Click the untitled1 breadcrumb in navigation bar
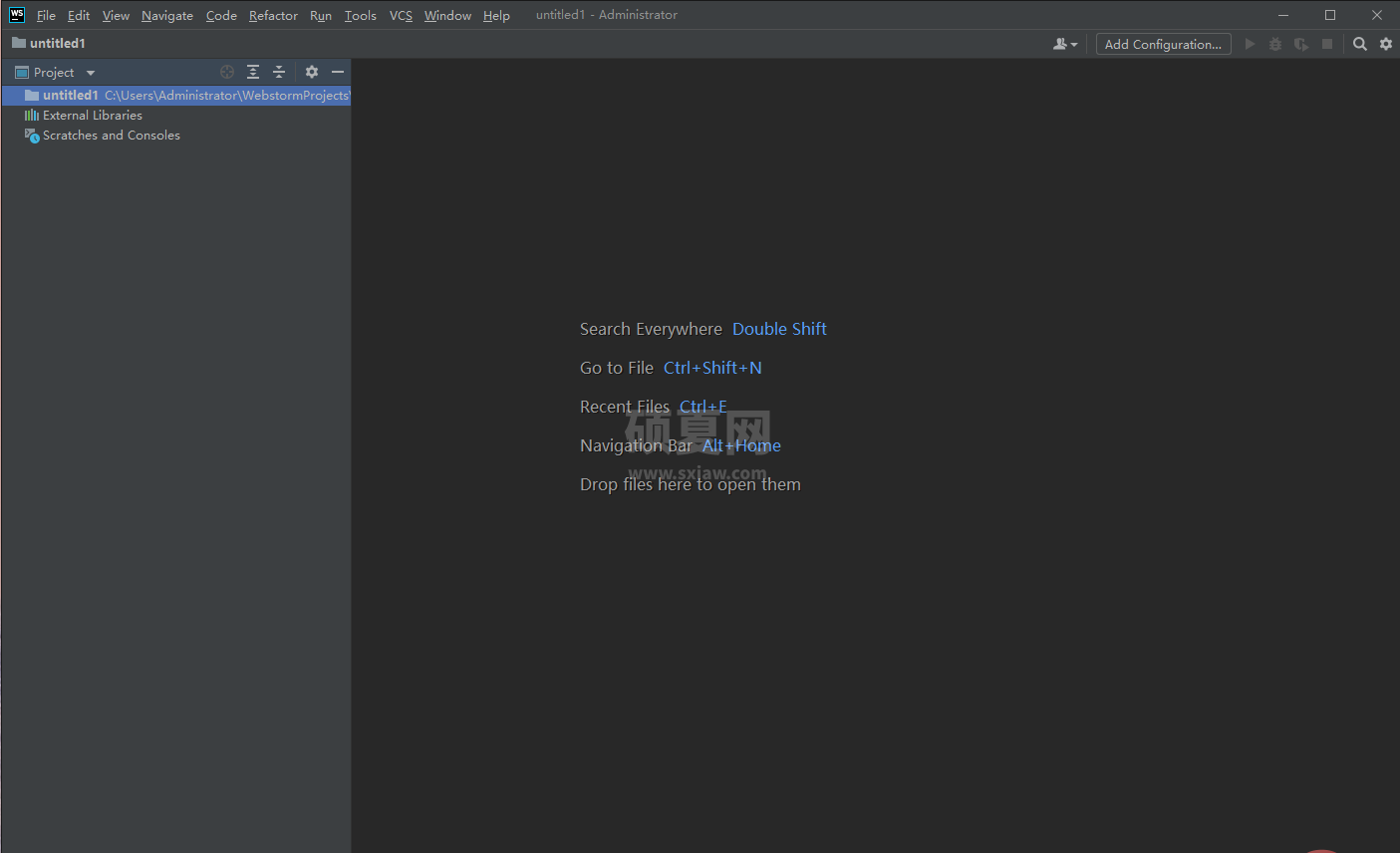Viewport: 1400px width, 853px height. (x=49, y=43)
